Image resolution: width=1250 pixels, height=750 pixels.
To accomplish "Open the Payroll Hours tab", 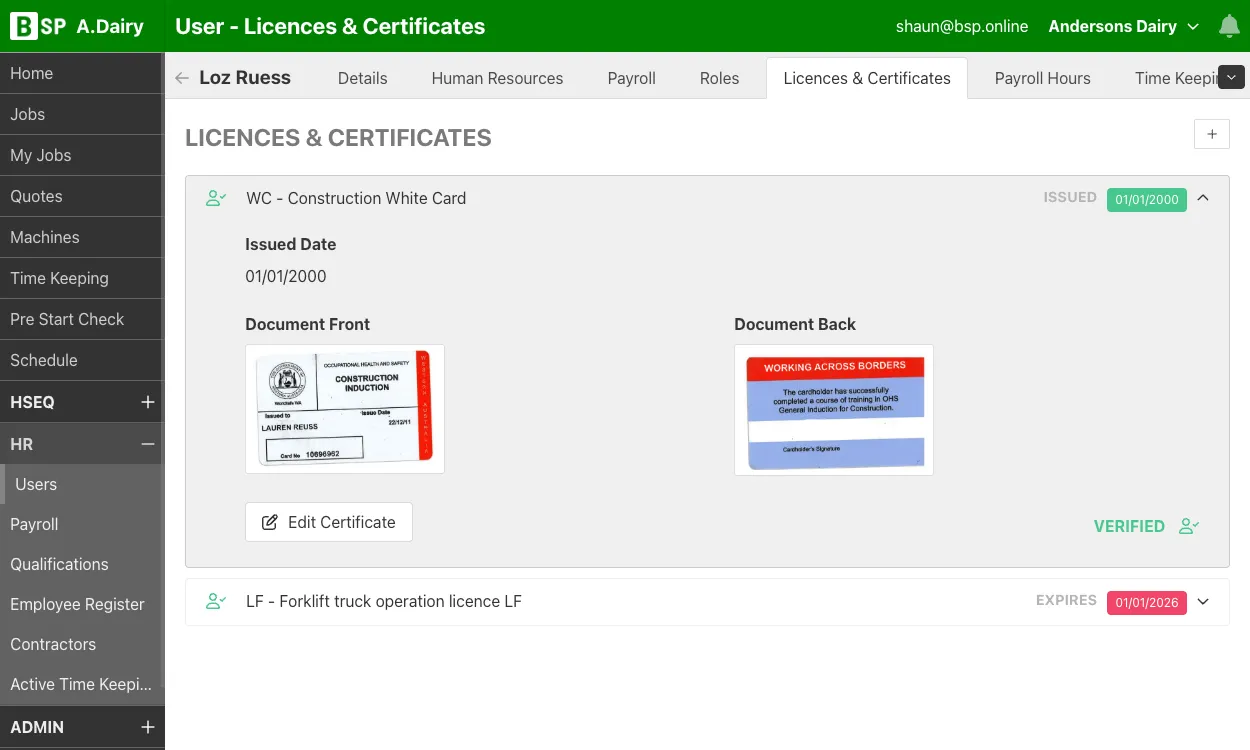I will (x=1042, y=78).
